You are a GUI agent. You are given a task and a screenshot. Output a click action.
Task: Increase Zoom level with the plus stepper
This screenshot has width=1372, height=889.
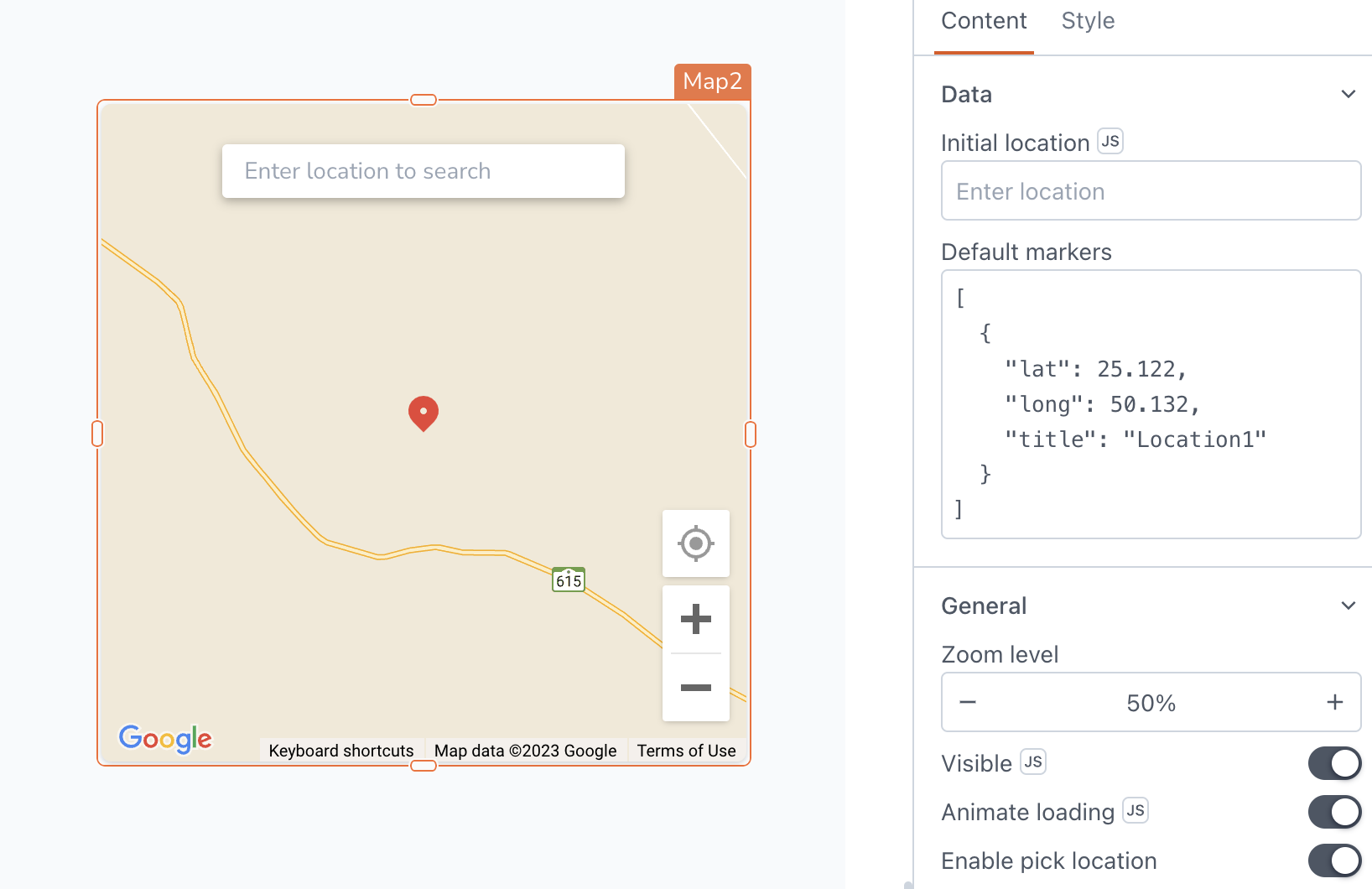click(1334, 702)
